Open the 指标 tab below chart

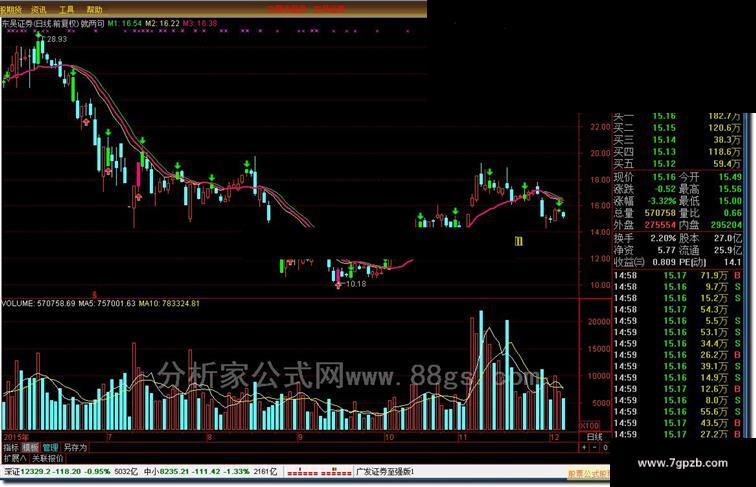11,447
